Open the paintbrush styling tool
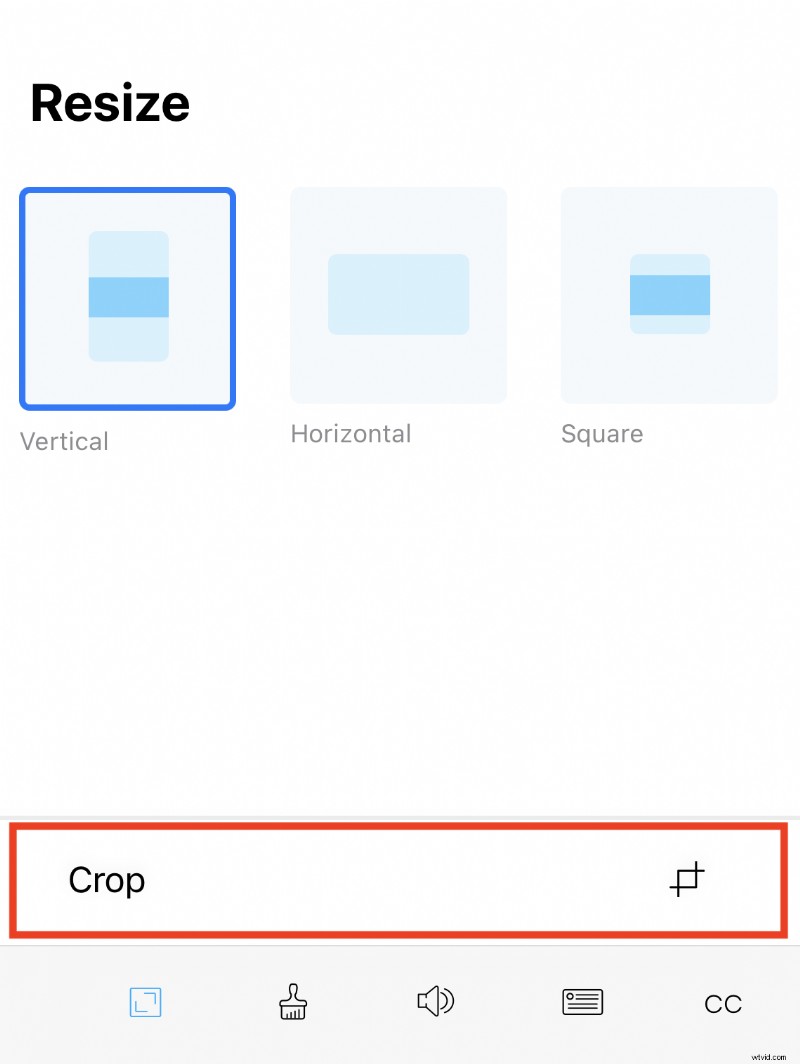The height and width of the screenshot is (1064, 800). (292, 1002)
